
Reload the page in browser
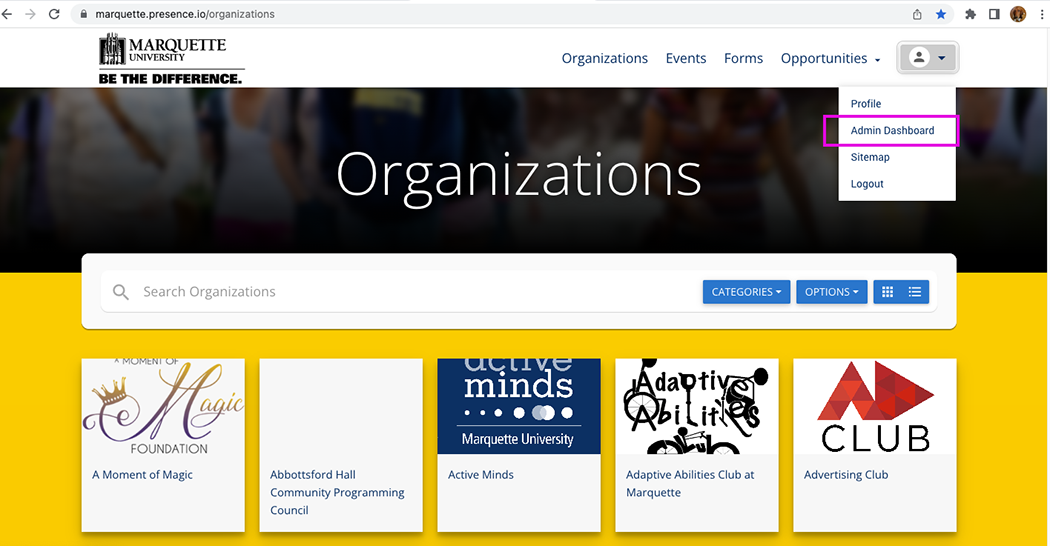54,14
